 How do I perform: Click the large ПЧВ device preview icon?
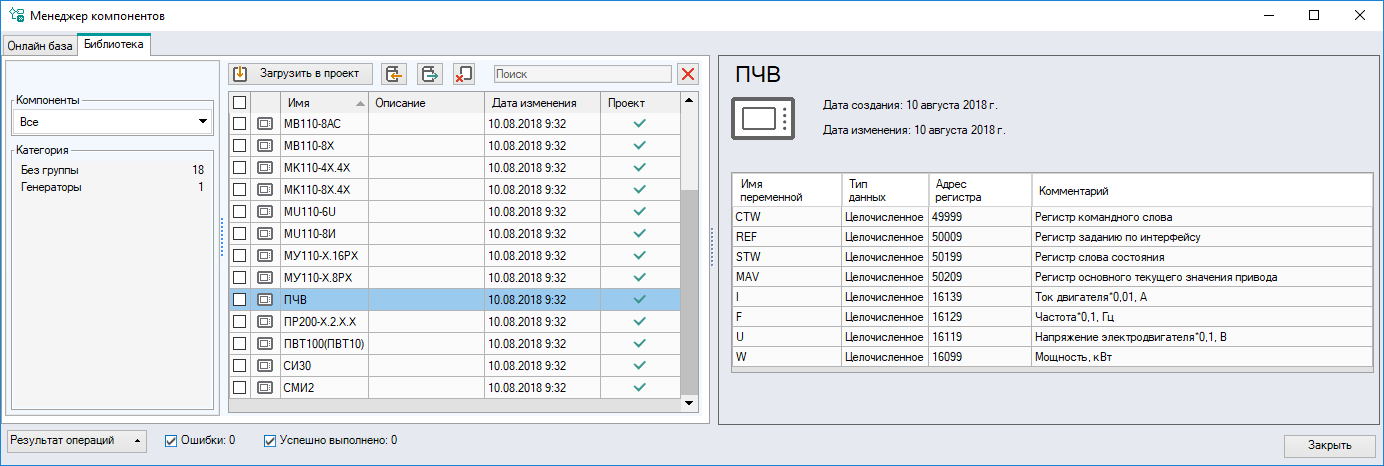[x=763, y=118]
